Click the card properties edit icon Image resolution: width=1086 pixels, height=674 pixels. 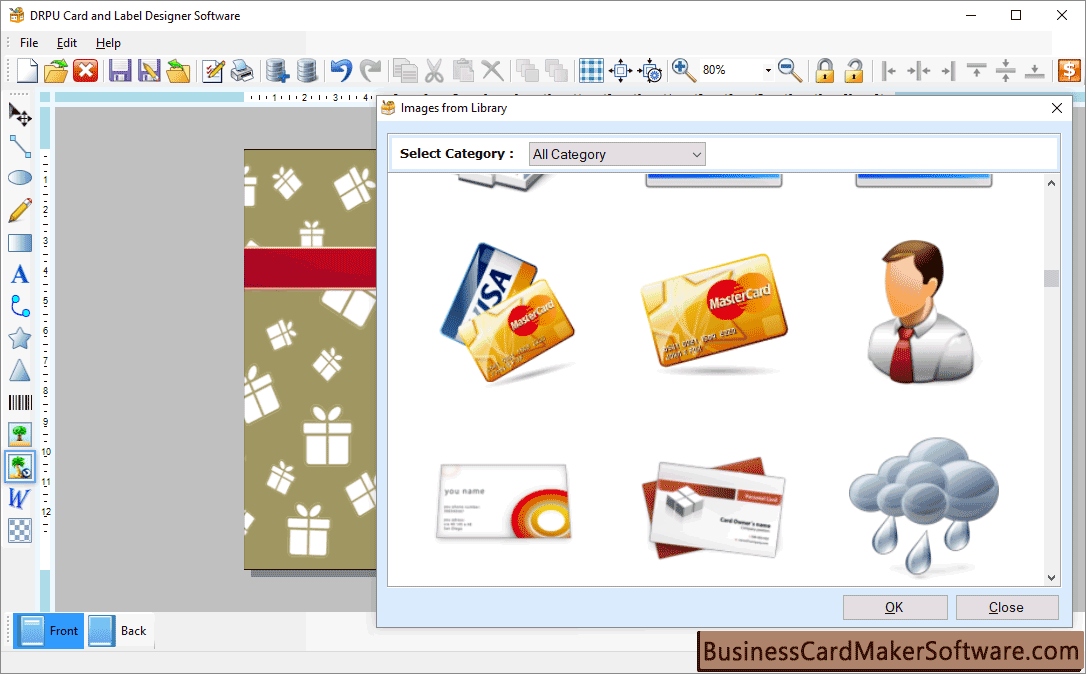tap(213, 71)
